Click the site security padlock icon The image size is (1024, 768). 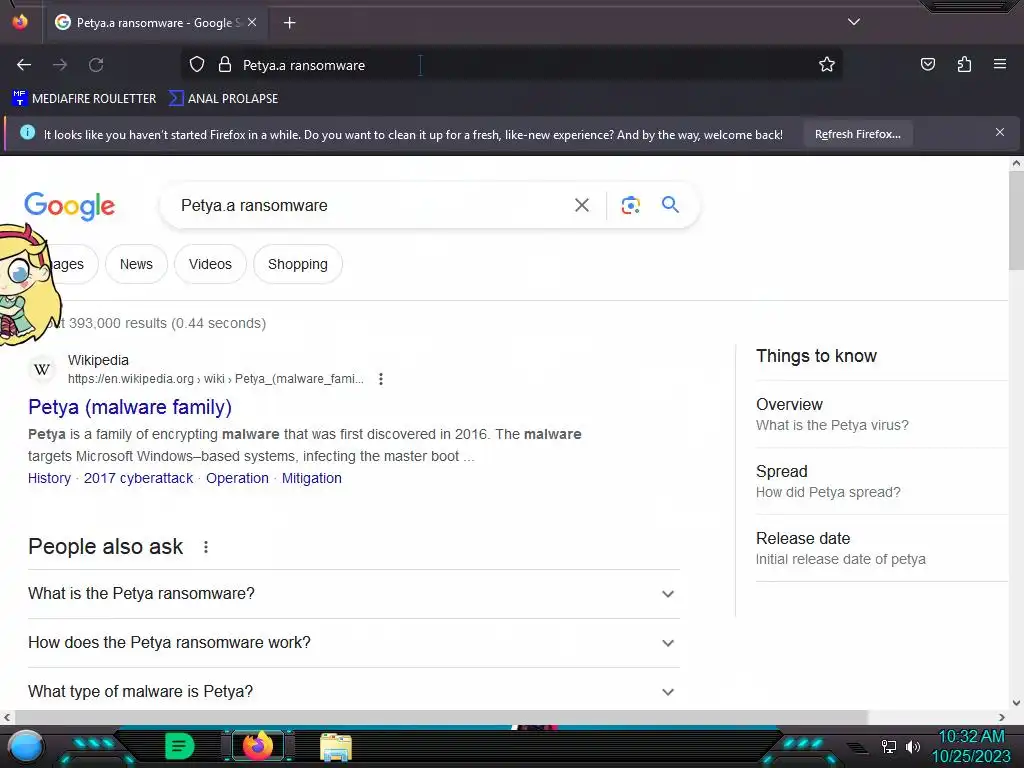(225, 65)
